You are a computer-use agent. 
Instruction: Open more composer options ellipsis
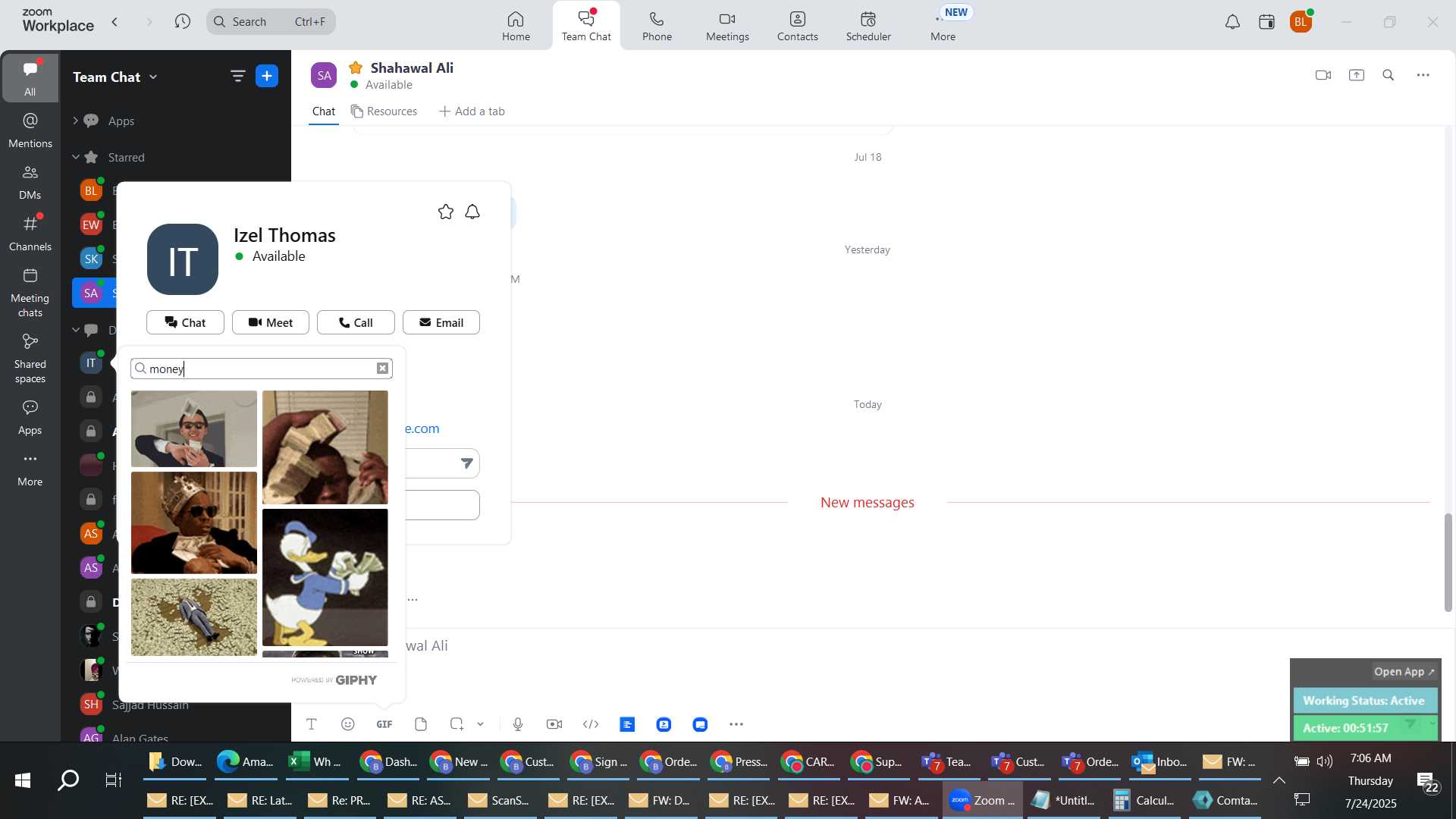click(736, 724)
